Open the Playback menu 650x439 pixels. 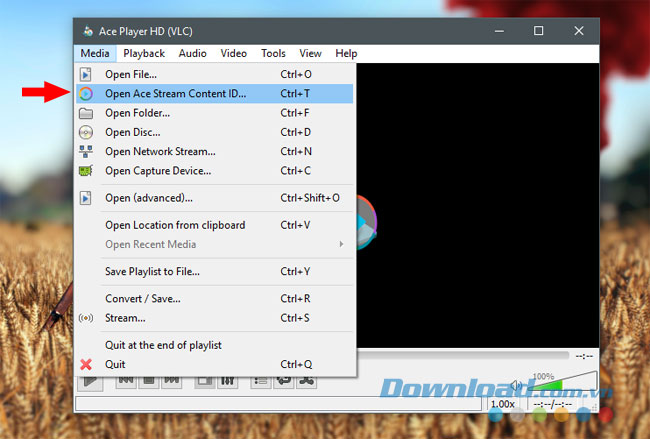point(144,53)
